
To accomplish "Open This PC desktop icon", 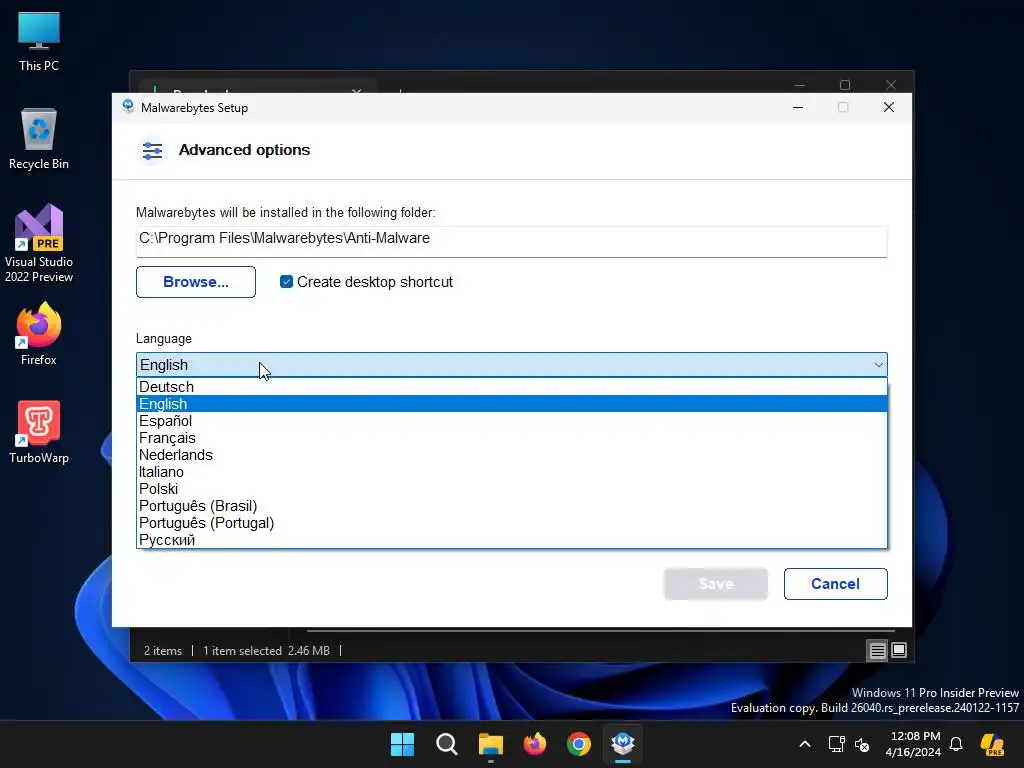I will click(39, 40).
